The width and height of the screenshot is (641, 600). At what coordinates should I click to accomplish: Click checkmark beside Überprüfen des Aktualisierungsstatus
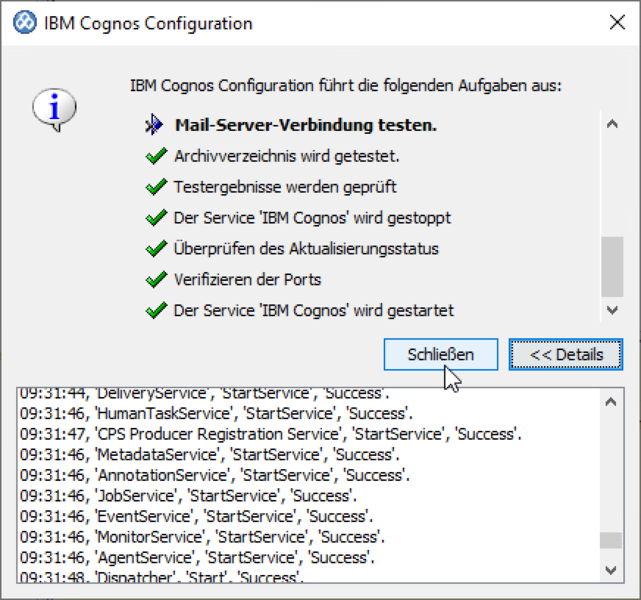156,249
